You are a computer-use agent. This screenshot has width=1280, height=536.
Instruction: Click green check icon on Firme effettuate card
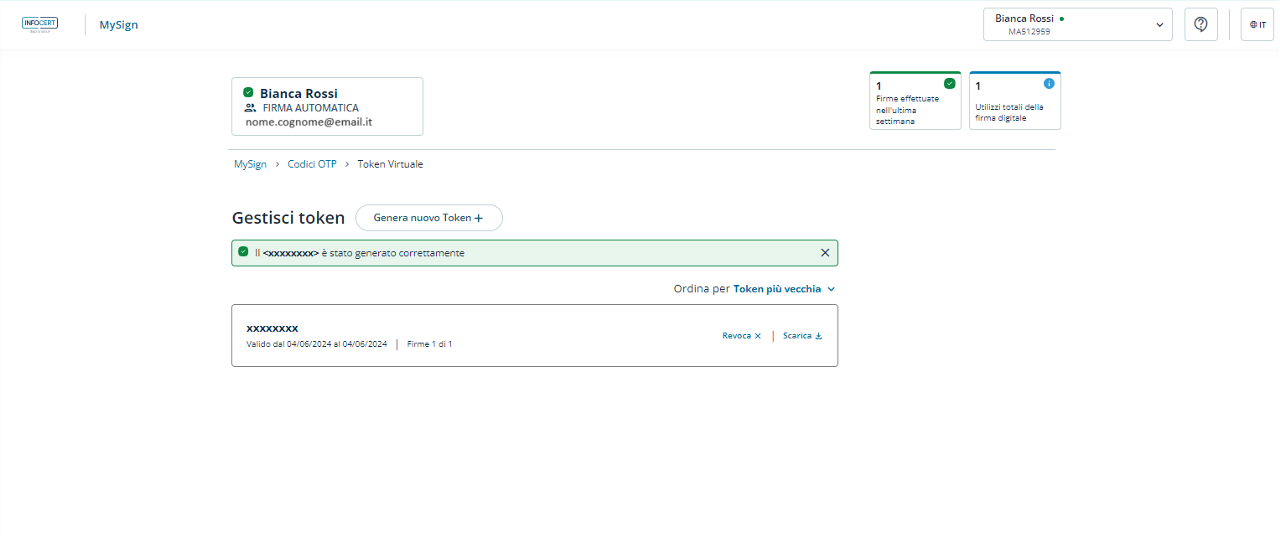(949, 84)
